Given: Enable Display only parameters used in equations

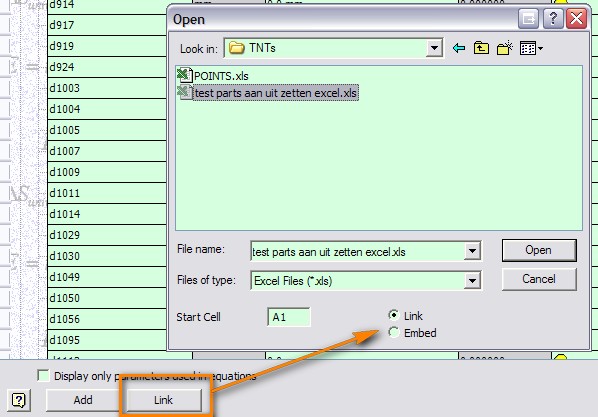Looking at the screenshot, I should pyautogui.click(x=43, y=375).
